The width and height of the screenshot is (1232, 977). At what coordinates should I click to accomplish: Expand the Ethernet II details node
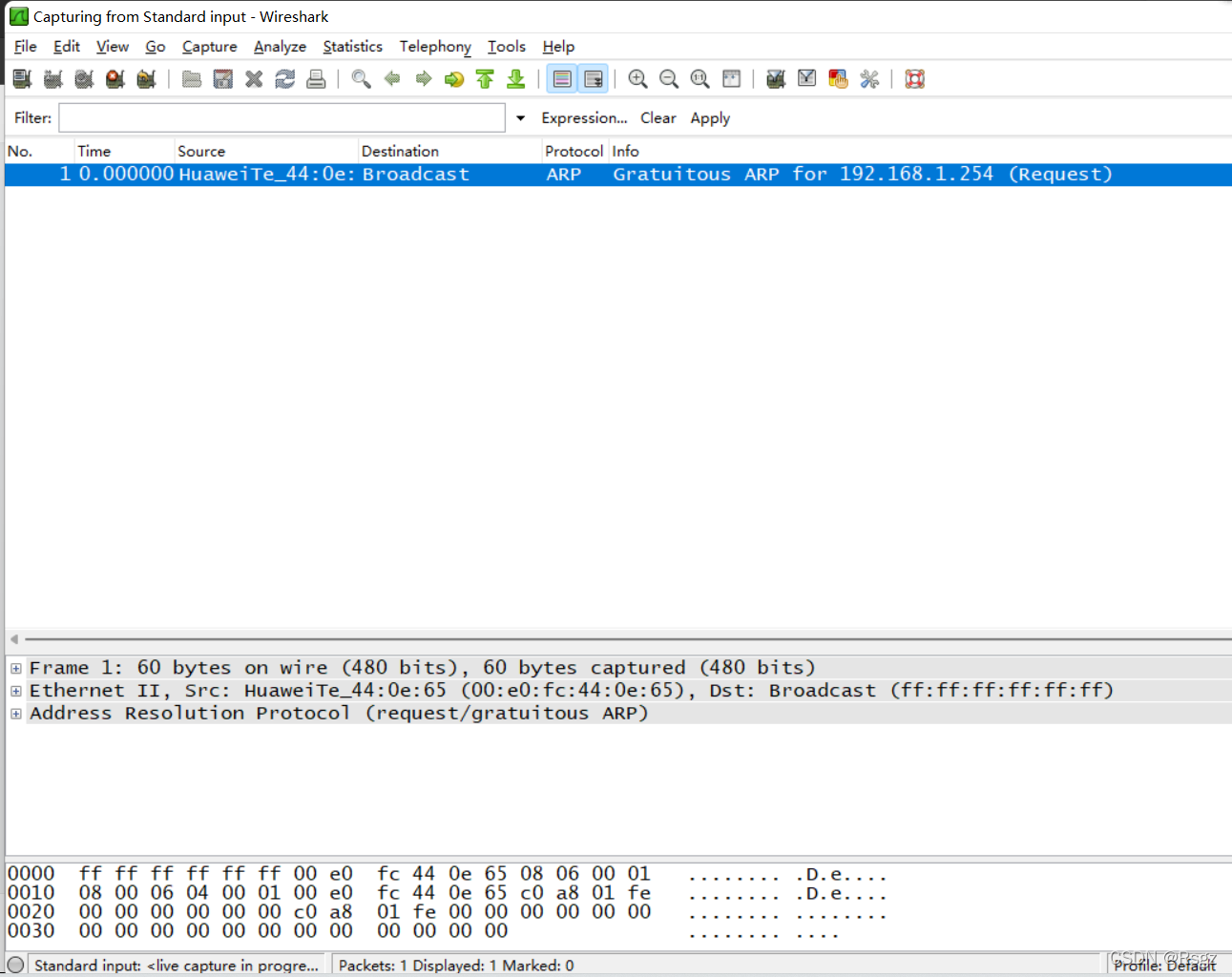(x=16, y=691)
